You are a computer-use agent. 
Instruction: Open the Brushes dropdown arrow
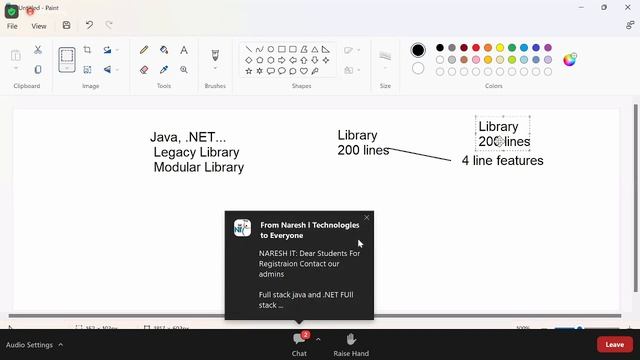point(215,69)
